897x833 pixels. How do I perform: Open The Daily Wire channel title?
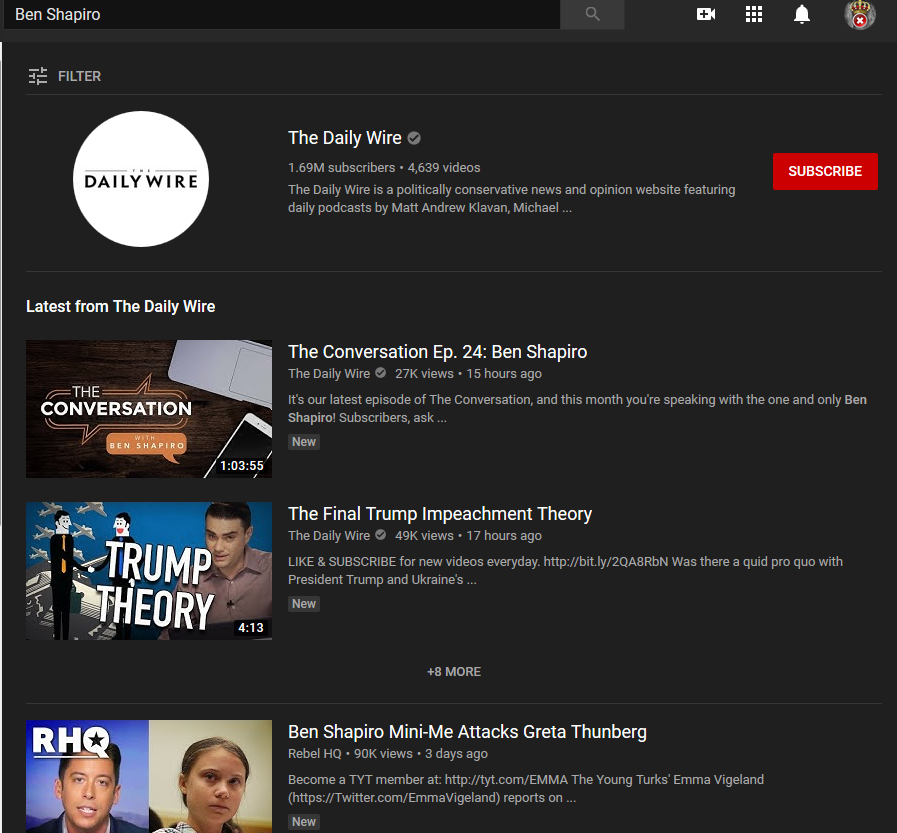344,138
